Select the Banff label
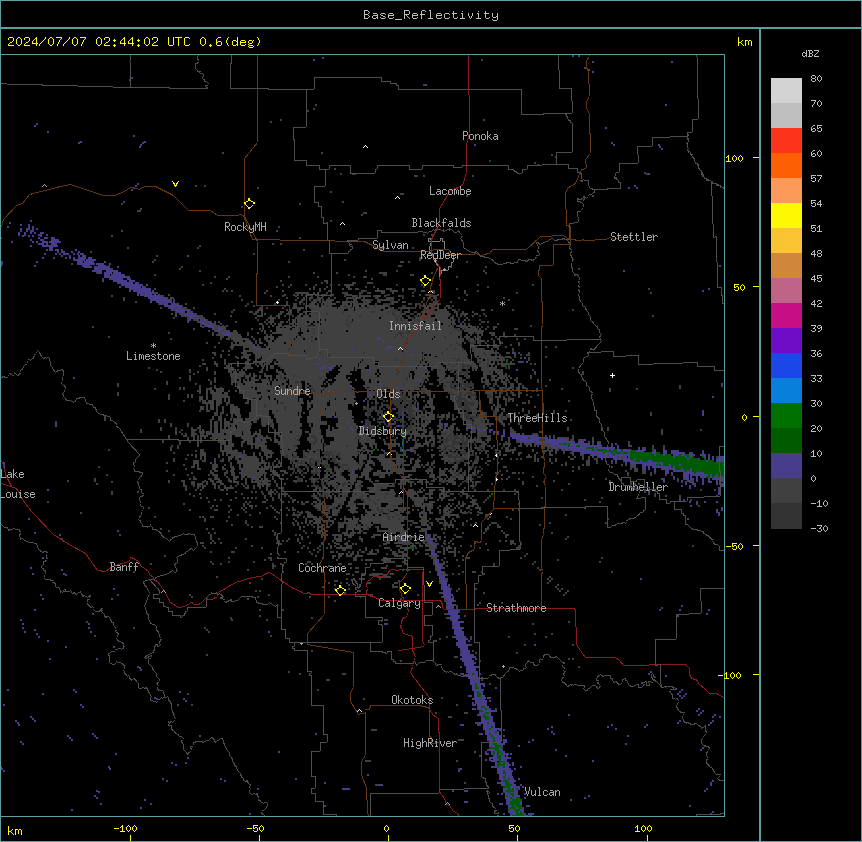The height and width of the screenshot is (842, 862). tap(124, 567)
